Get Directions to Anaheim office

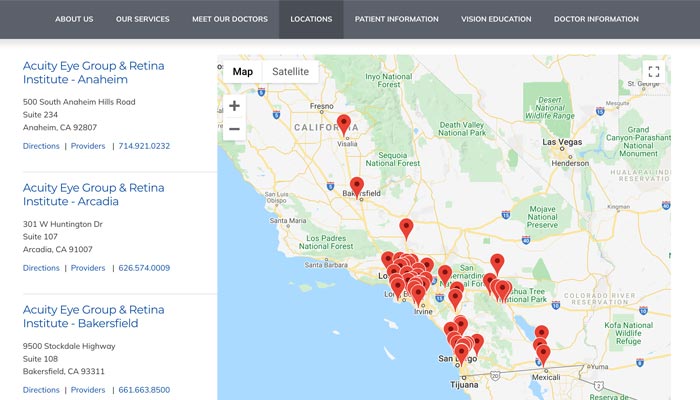point(41,146)
